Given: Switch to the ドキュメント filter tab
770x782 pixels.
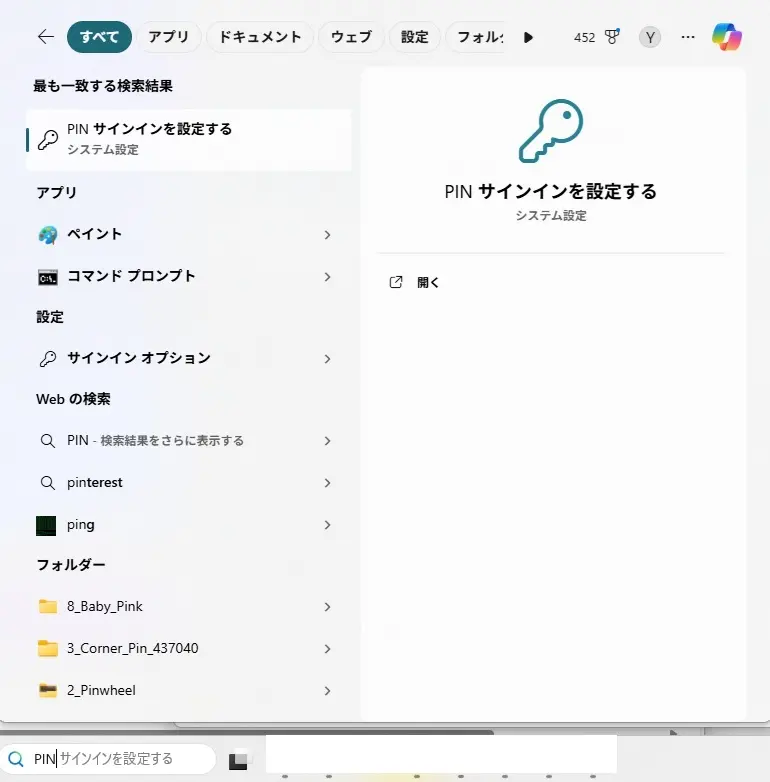Looking at the screenshot, I should [x=260, y=37].
